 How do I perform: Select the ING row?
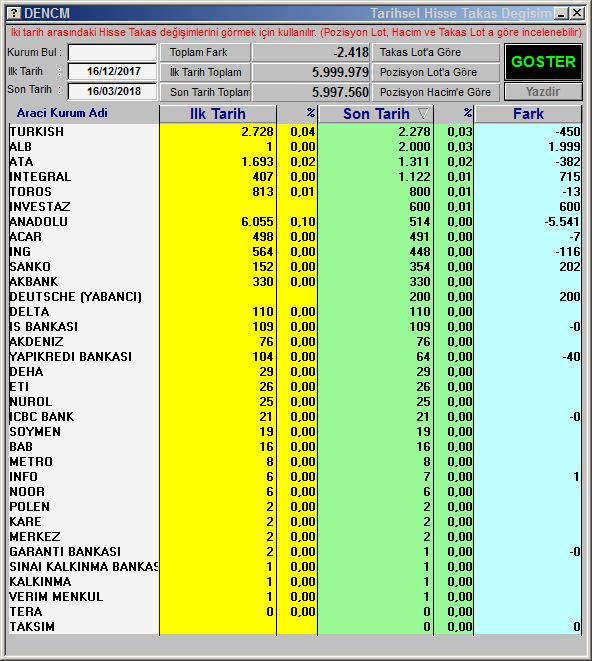(295, 252)
